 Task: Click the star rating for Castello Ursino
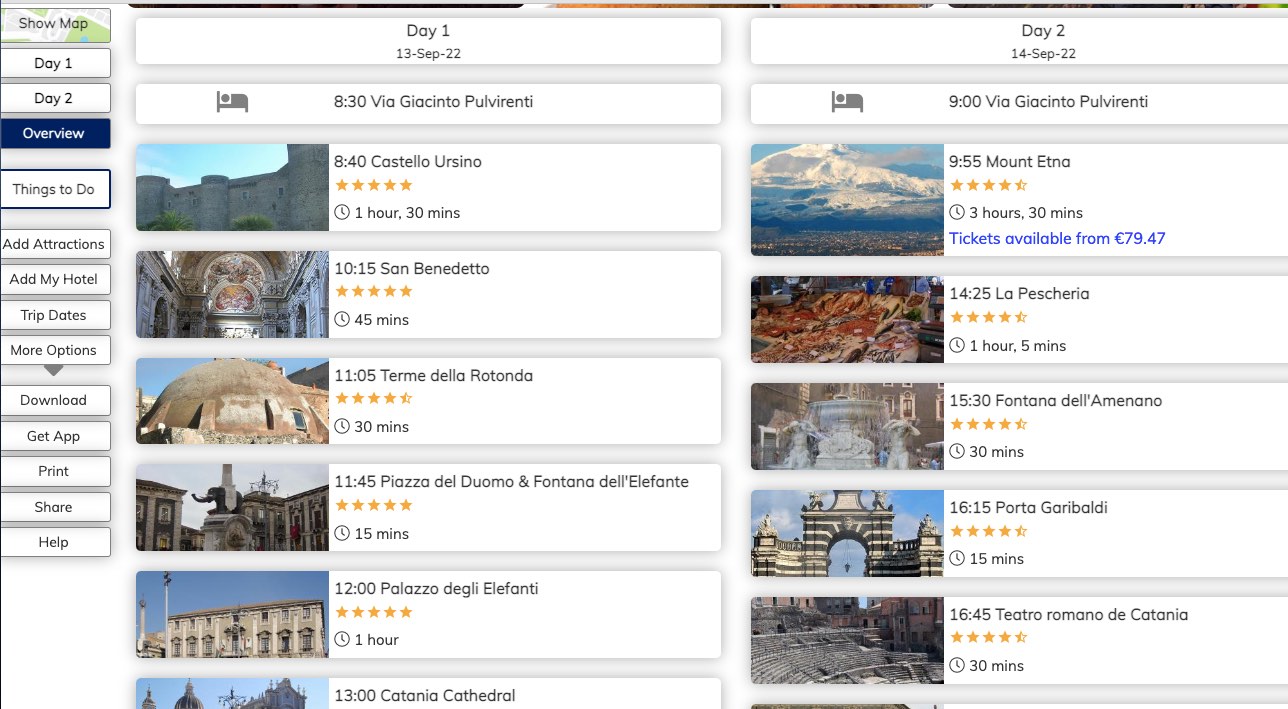pyautogui.click(x=374, y=185)
